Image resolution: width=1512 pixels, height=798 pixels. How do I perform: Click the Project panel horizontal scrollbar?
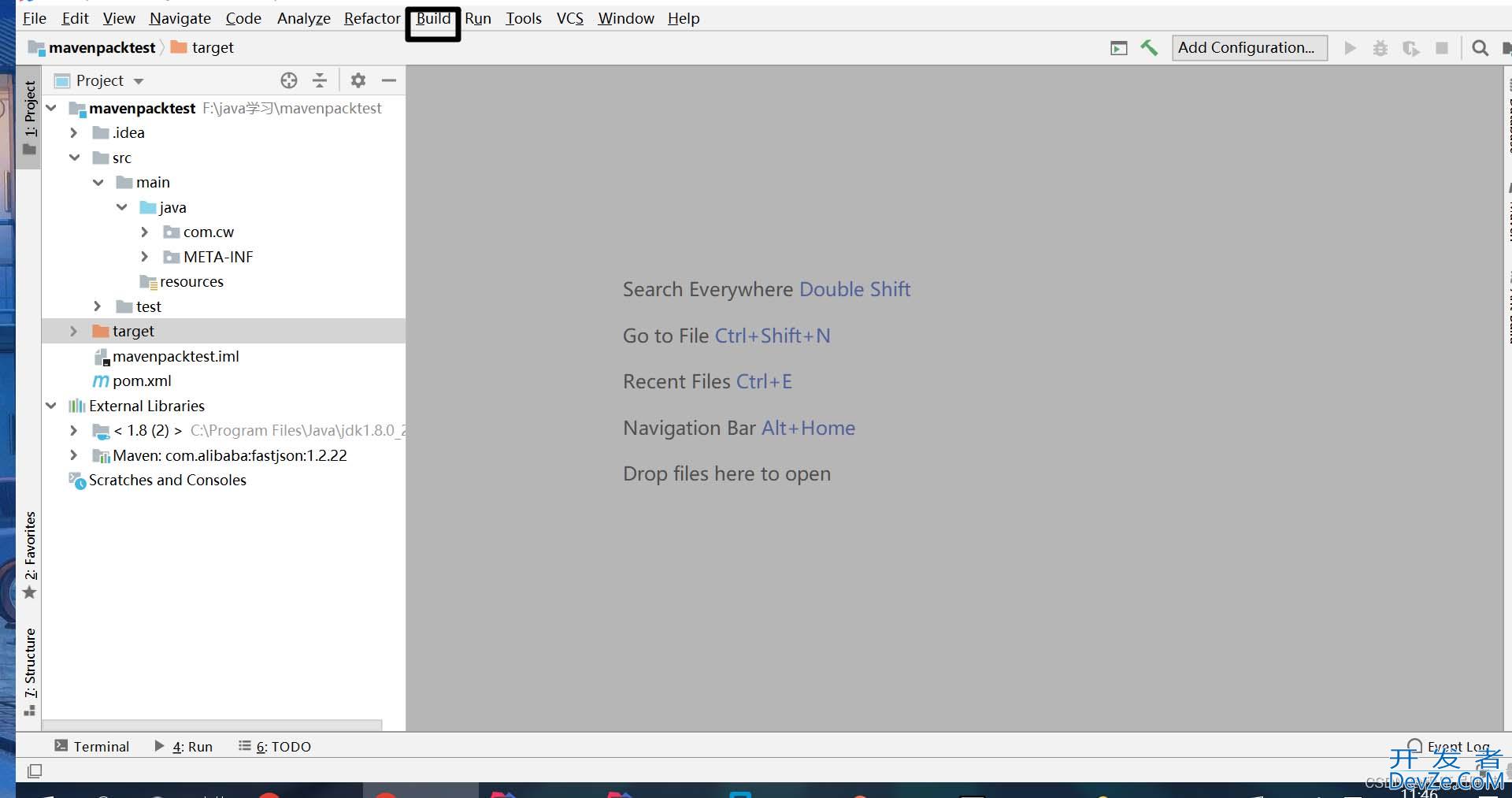[x=213, y=724]
